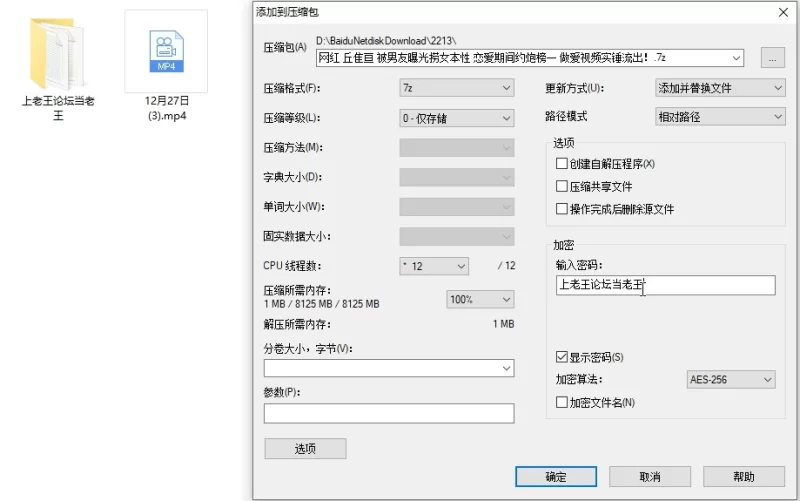
Task: Click the browse (...) button for the archive path
Action: click(772, 58)
